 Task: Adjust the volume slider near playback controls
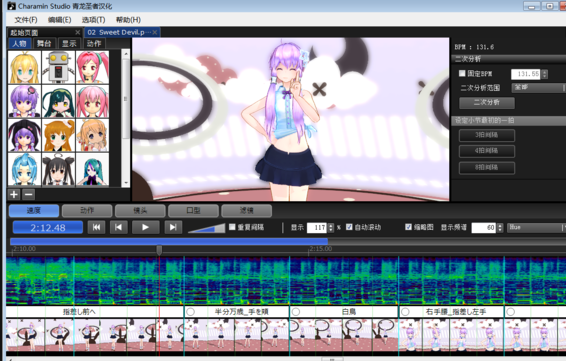(x=206, y=228)
